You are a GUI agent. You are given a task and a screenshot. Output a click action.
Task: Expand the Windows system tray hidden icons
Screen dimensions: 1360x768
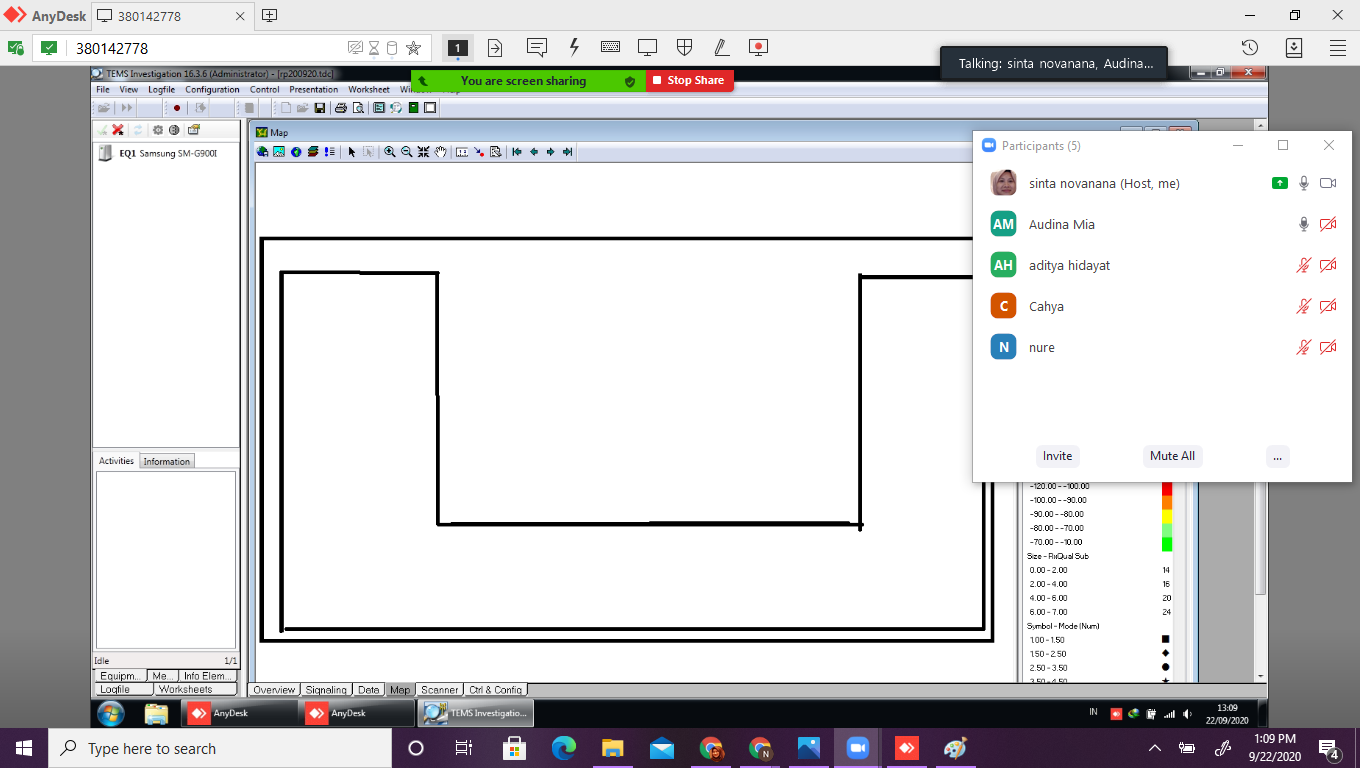click(x=1155, y=748)
